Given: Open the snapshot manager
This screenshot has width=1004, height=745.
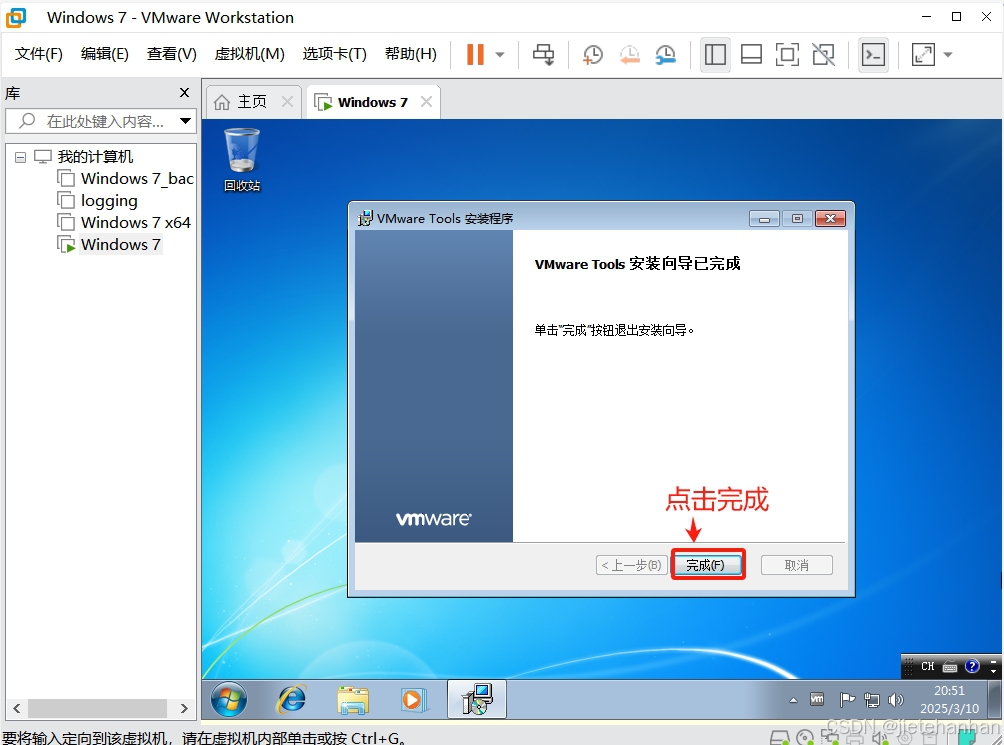Looking at the screenshot, I should tap(666, 54).
